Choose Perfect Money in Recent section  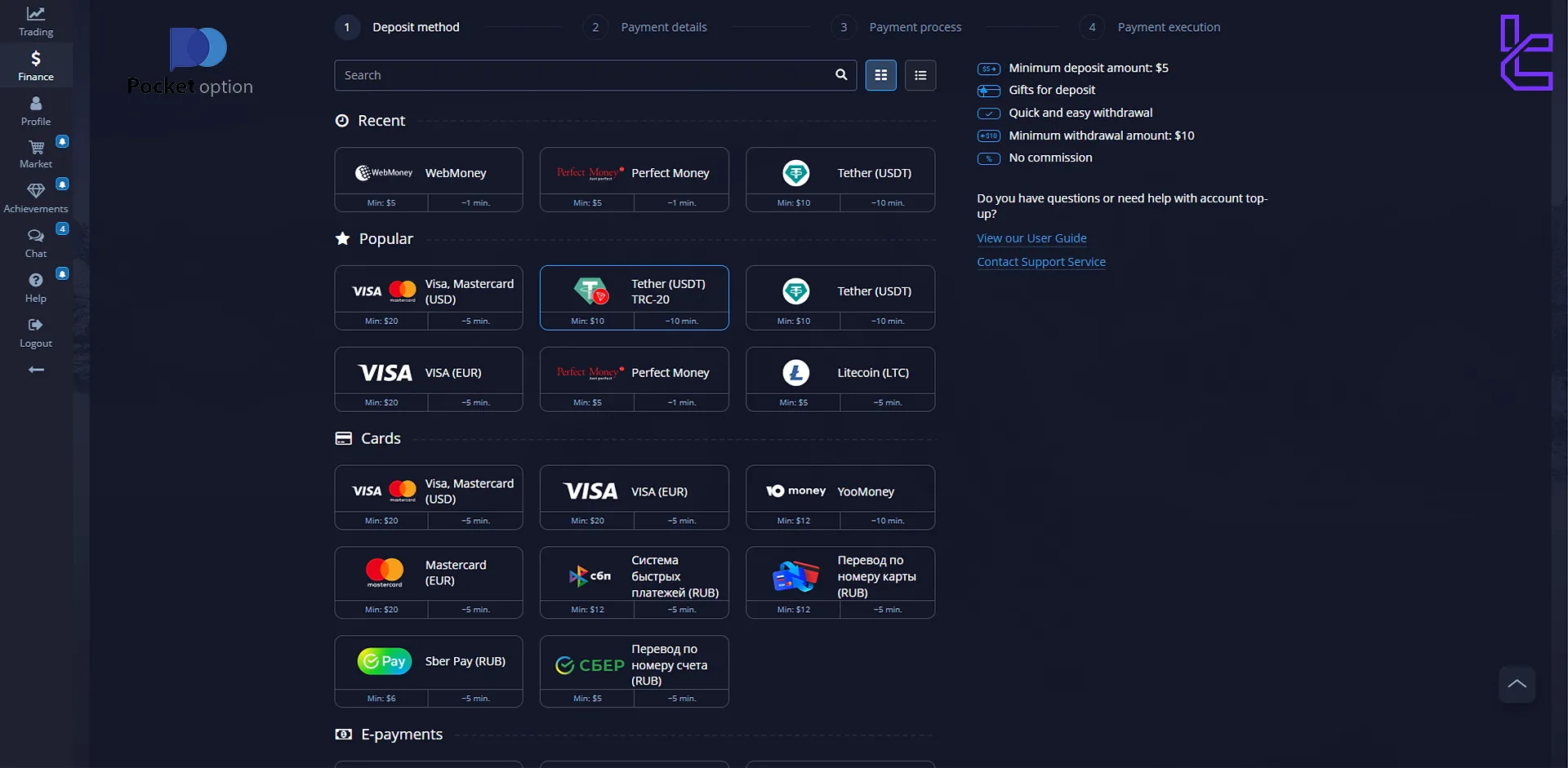coord(635,180)
